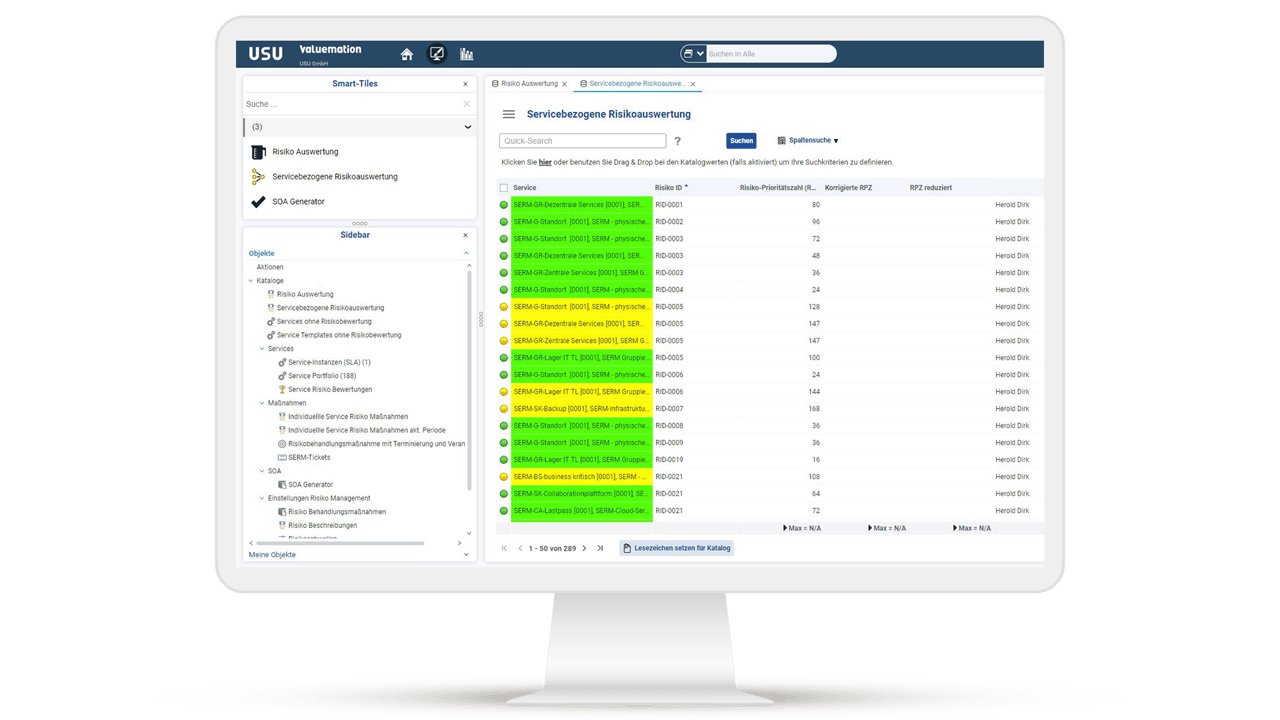Click icon of Services ohne Risikobewertung tree item
The height and width of the screenshot is (720, 1280).
[x=271, y=322]
